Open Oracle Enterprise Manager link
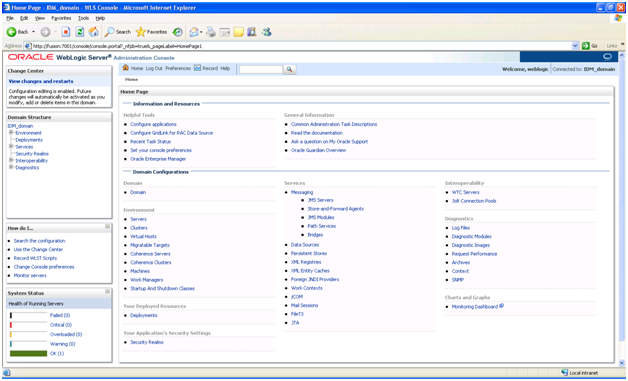This screenshot has width=628, height=381. (158, 159)
